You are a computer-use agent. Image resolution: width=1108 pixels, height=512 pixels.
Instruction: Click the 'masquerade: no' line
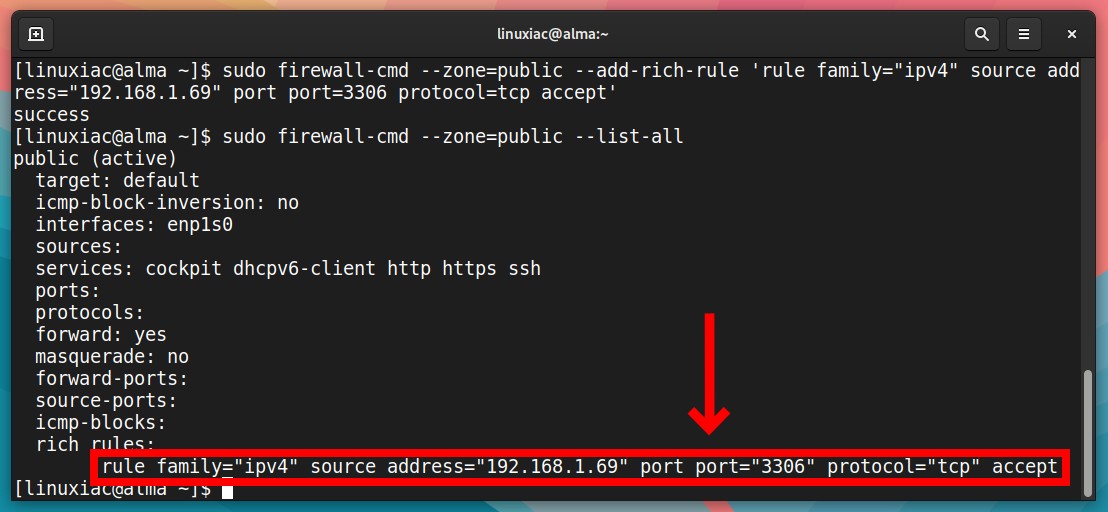point(112,357)
